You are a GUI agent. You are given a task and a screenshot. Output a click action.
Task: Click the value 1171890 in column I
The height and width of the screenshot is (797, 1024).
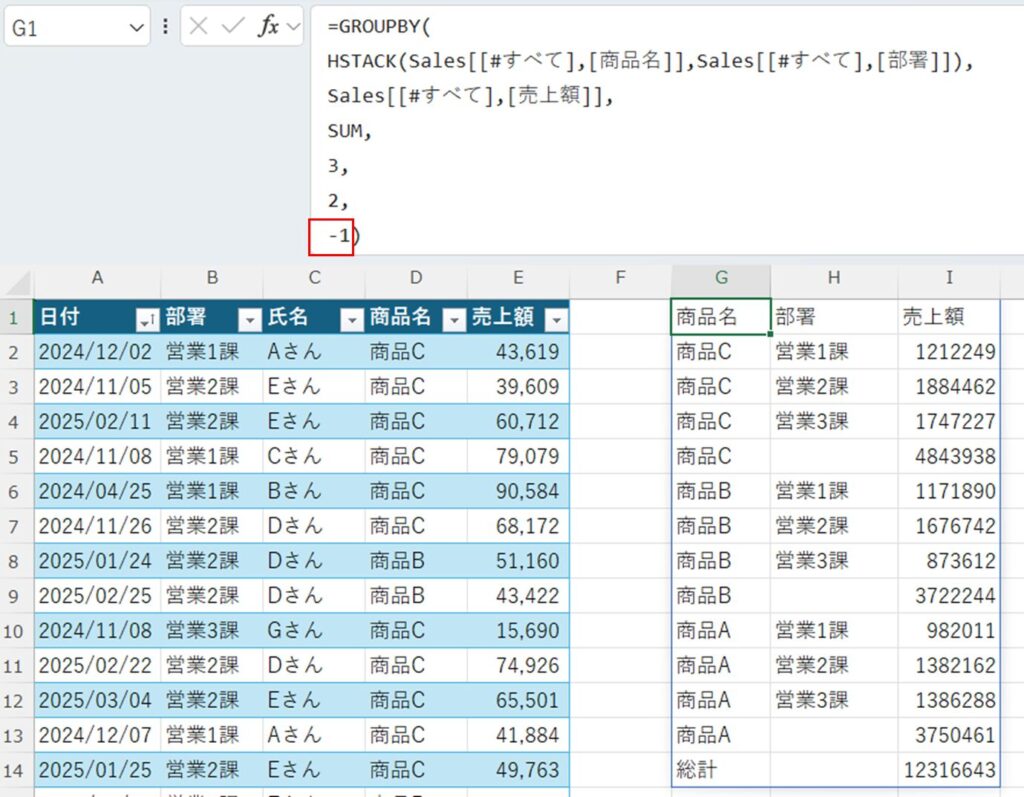click(x=949, y=491)
